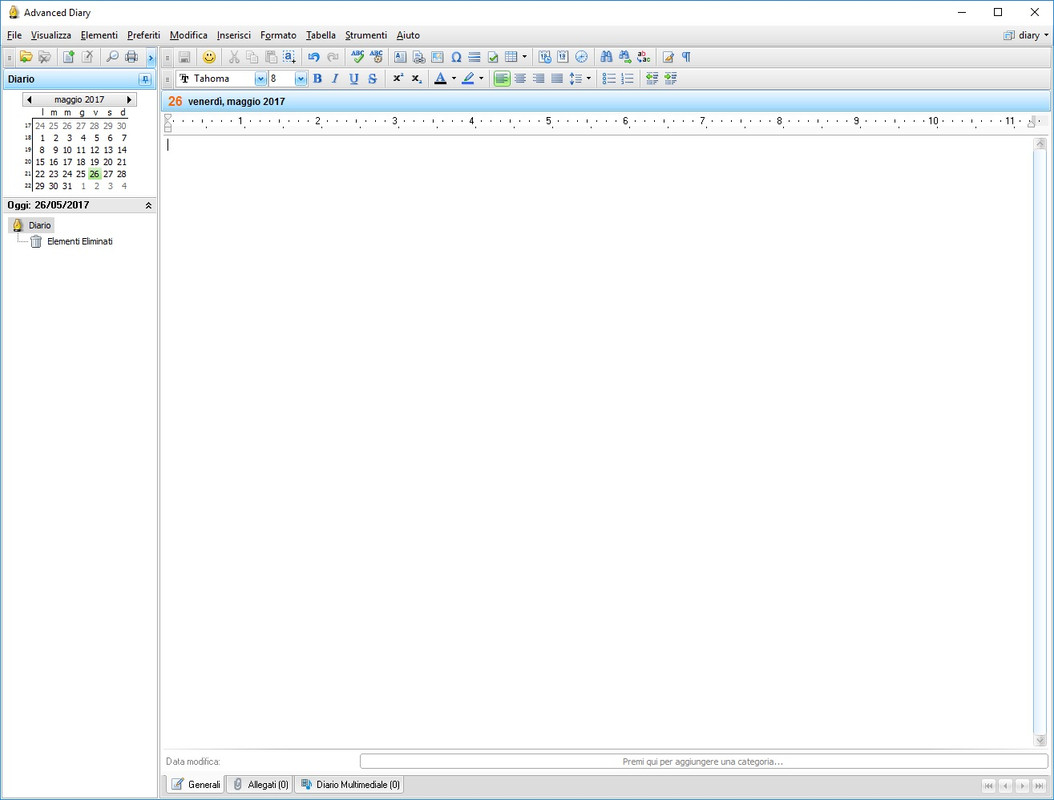Toggle bold formatting
This screenshot has height=800, width=1054.
(317, 79)
